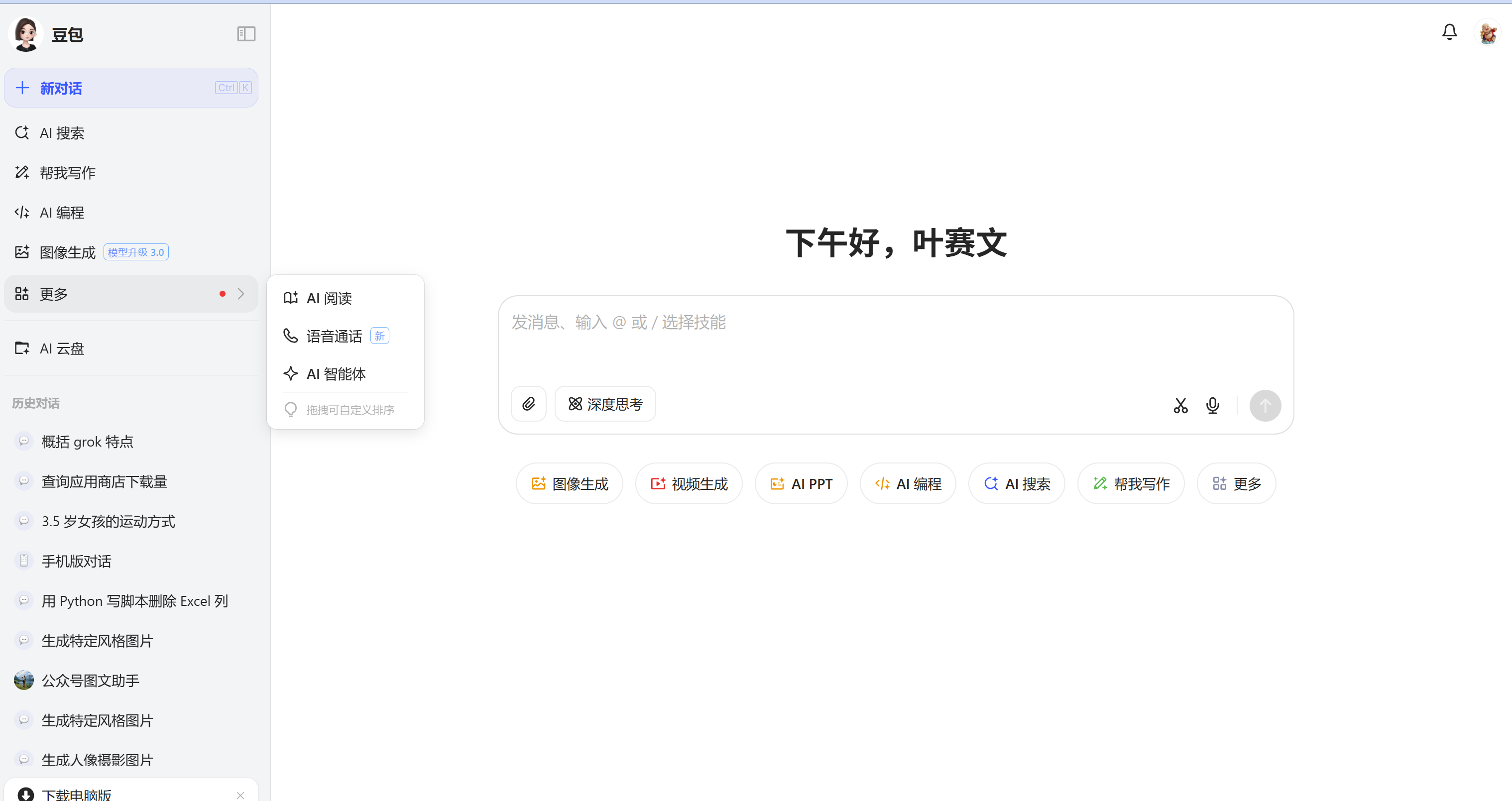Dismiss the 下载电脑版 banner

240,795
